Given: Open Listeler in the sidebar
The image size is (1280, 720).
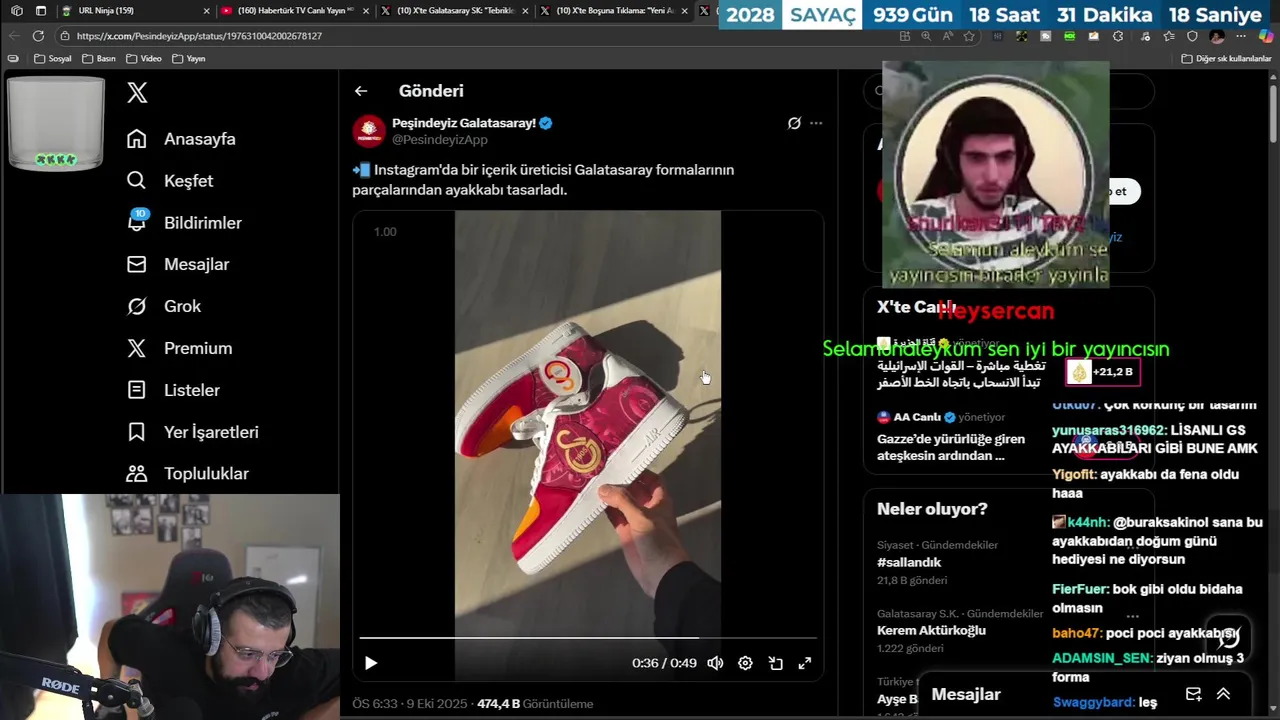Looking at the screenshot, I should tap(173, 390).
